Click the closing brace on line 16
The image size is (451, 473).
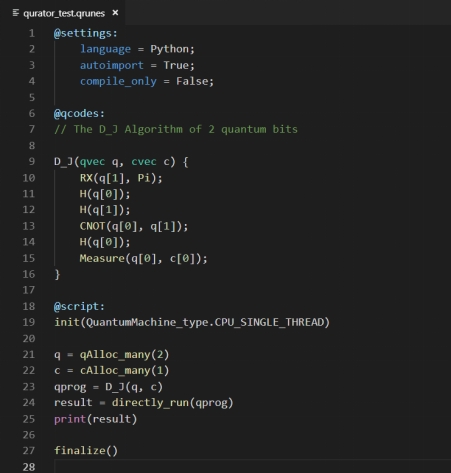click(x=57, y=274)
